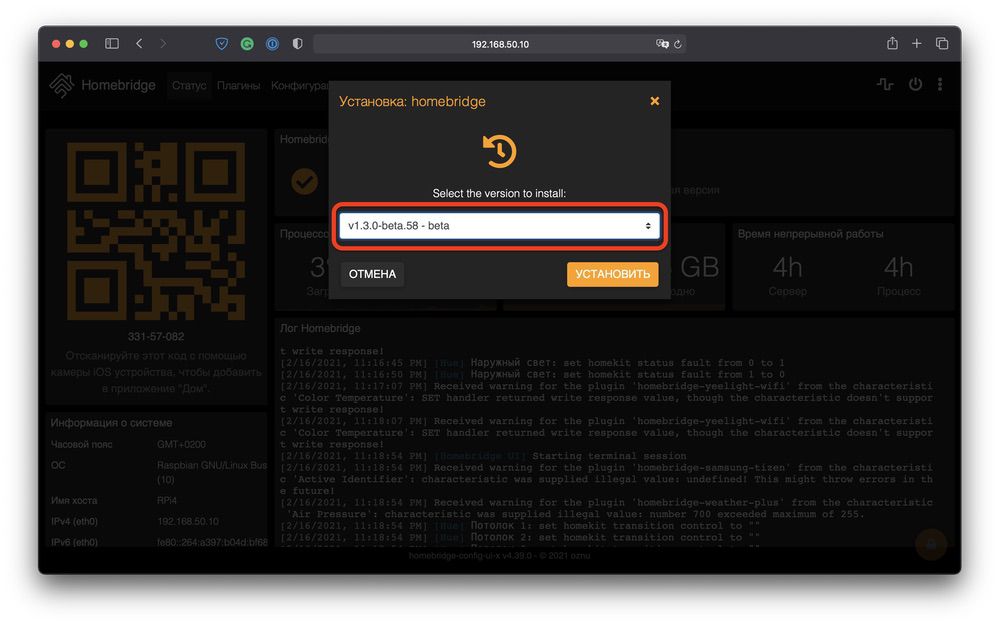The height and width of the screenshot is (625, 1000).
Task: Click the Время непрерывной работы heading
Action: pyautogui.click(x=811, y=234)
